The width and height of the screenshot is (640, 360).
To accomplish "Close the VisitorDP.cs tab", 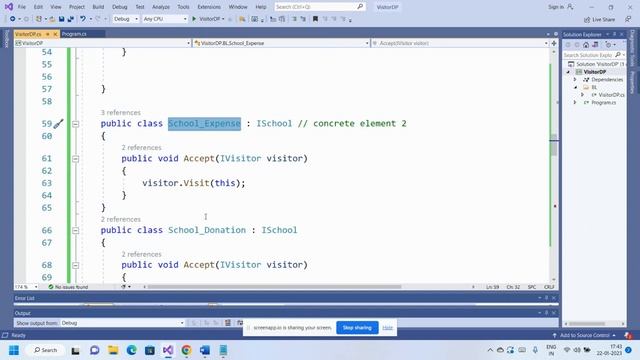I will [x=55, y=34].
